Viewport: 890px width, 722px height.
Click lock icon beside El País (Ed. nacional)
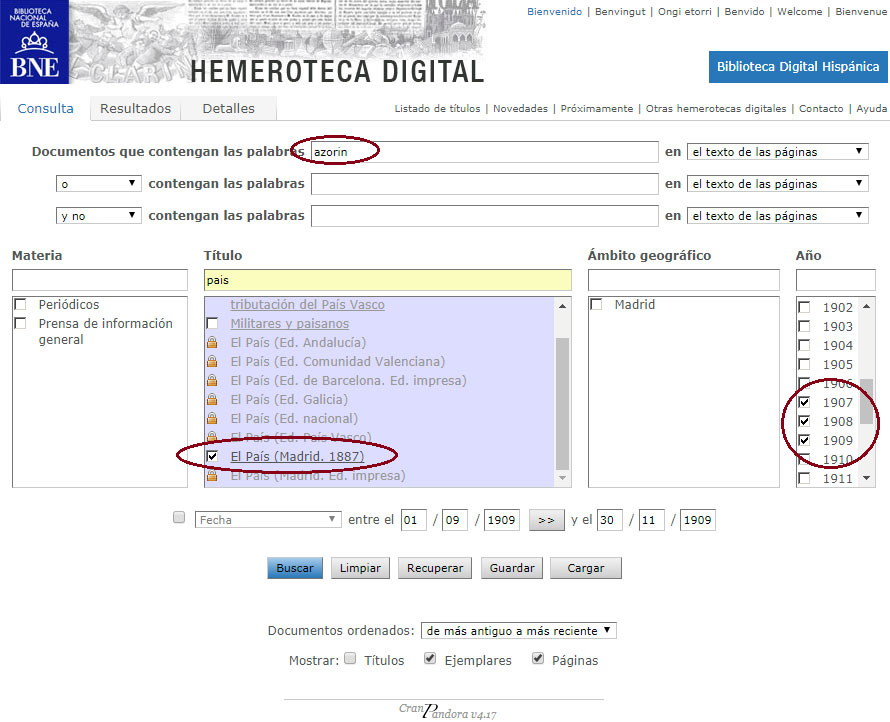[212, 418]
